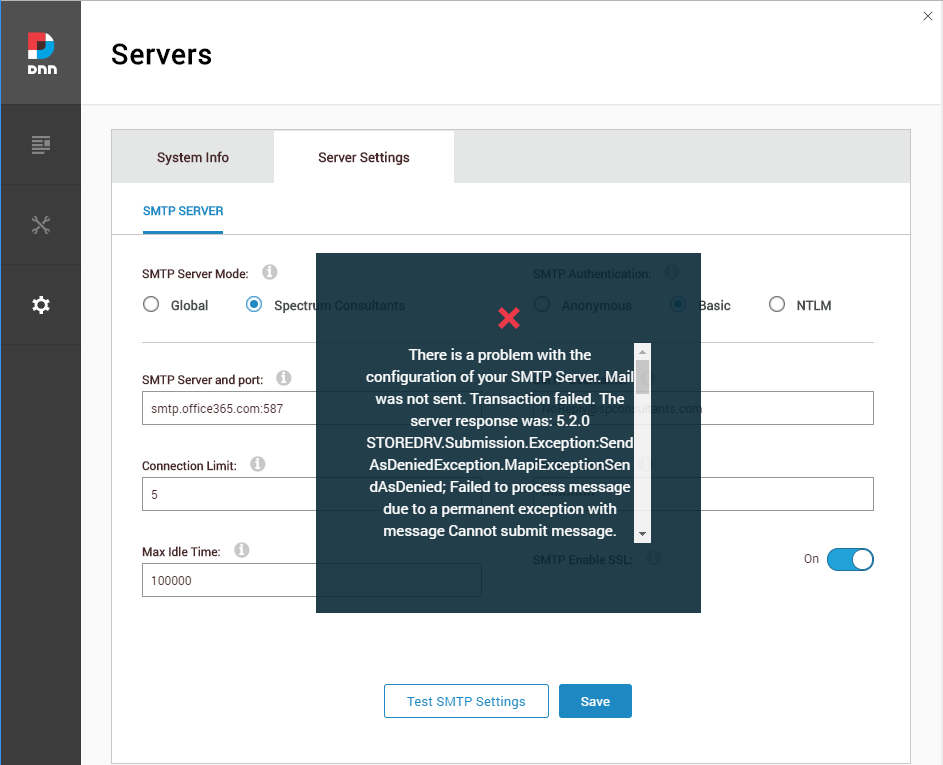
Task: Click the red X error icon
Action: pyautogui.click(x=508, y=318)
